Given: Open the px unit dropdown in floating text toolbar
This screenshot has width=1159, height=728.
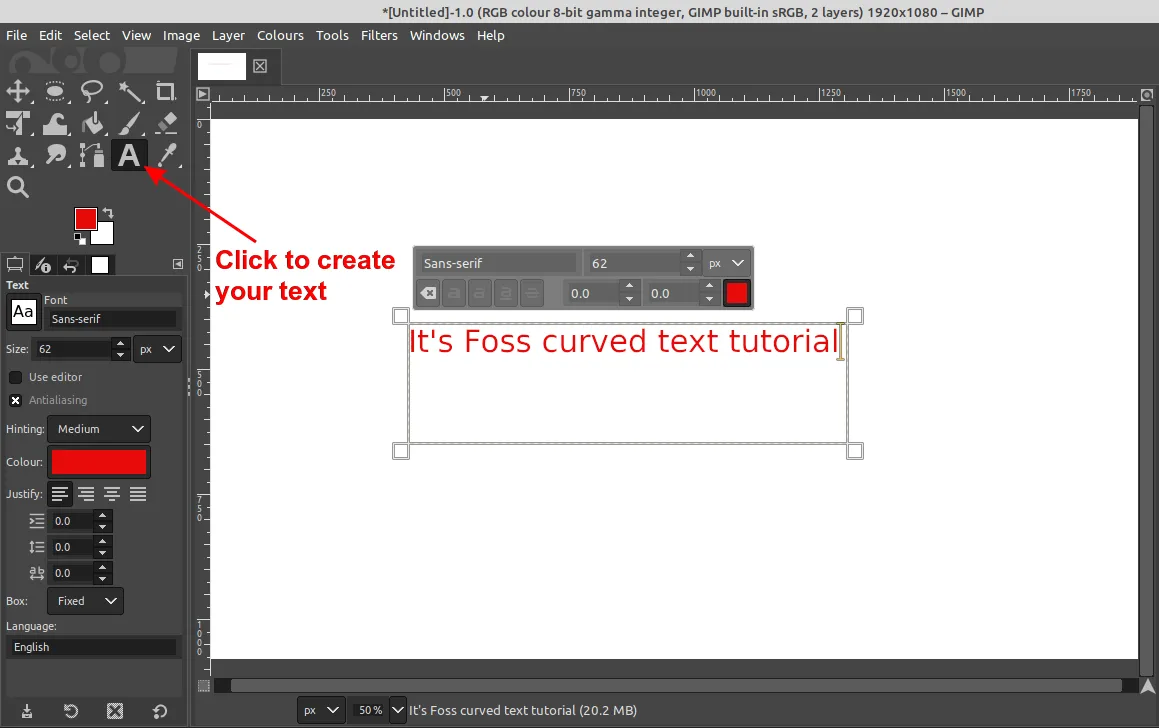Looking at the screenshot, I should point(727,263).
